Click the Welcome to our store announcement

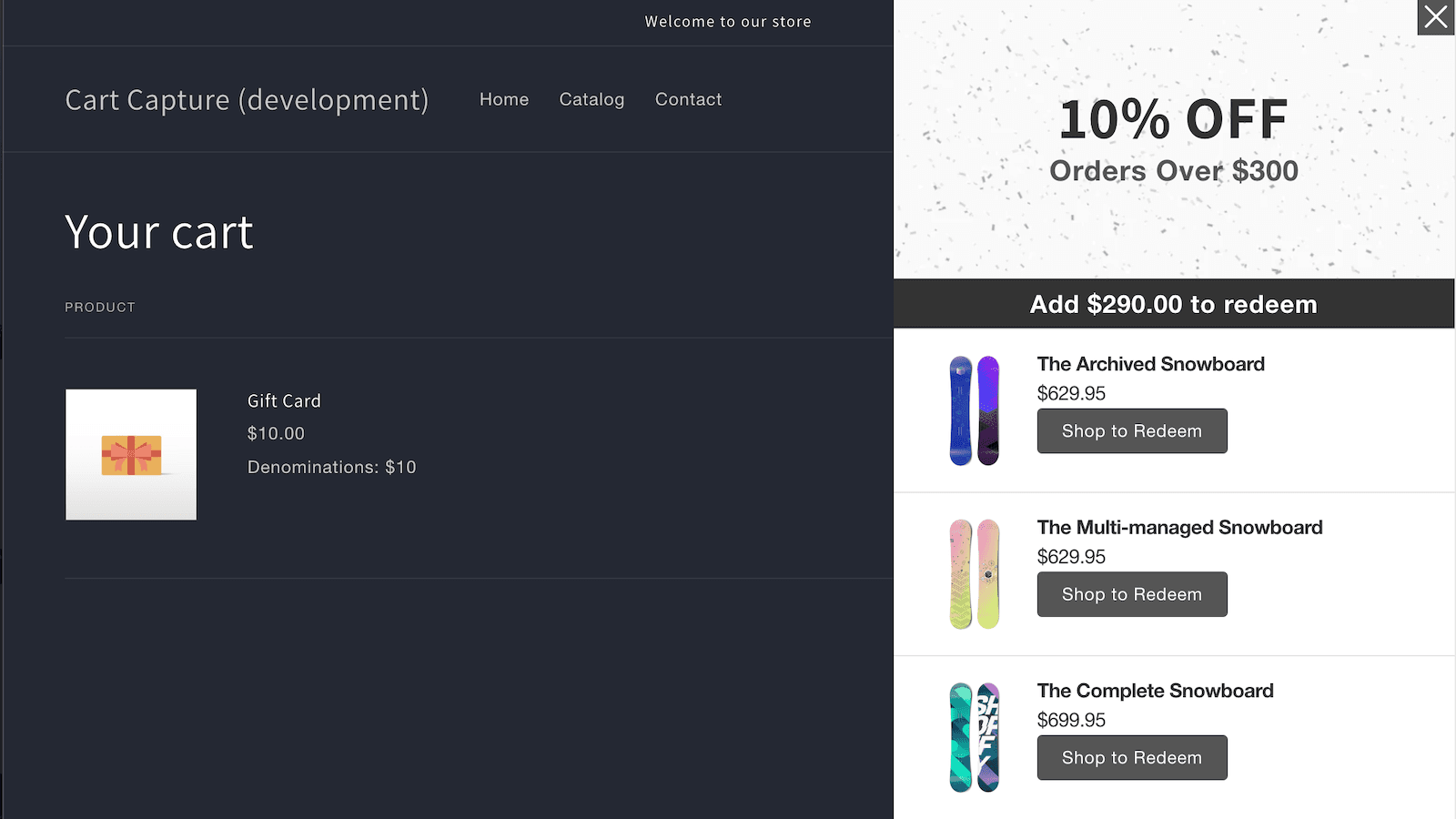(727, 22)
